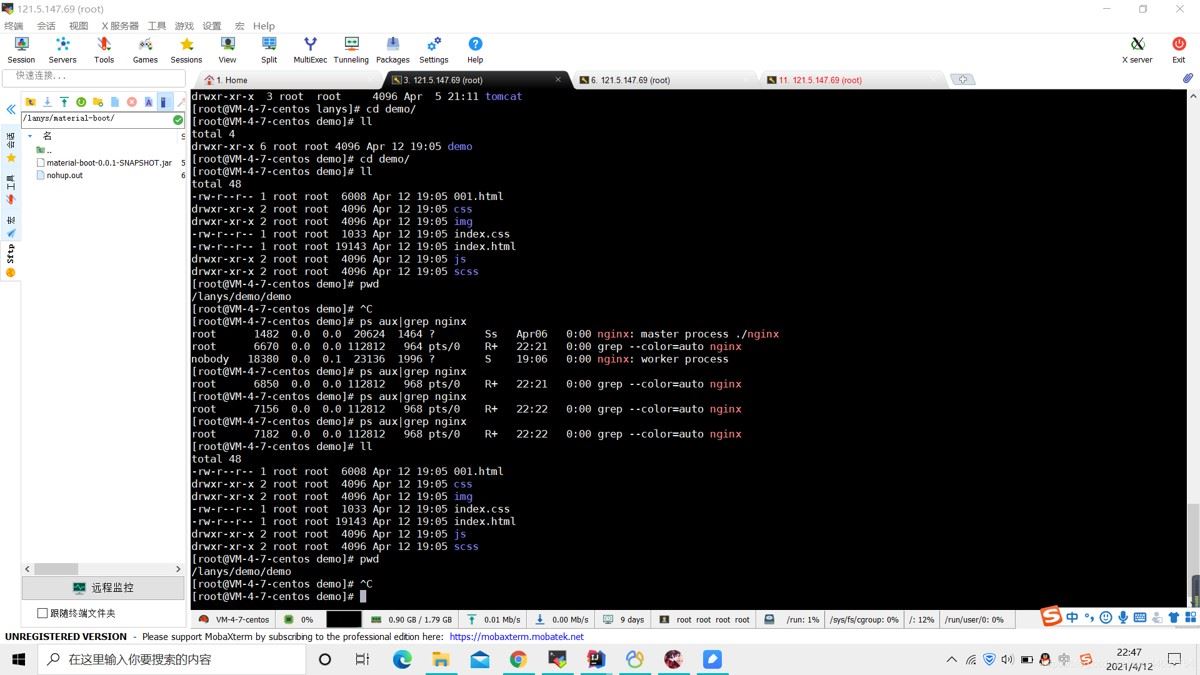Refresh the SFTP folder with green icon
The image size is (1200, 675).
[x=81, y=102]
